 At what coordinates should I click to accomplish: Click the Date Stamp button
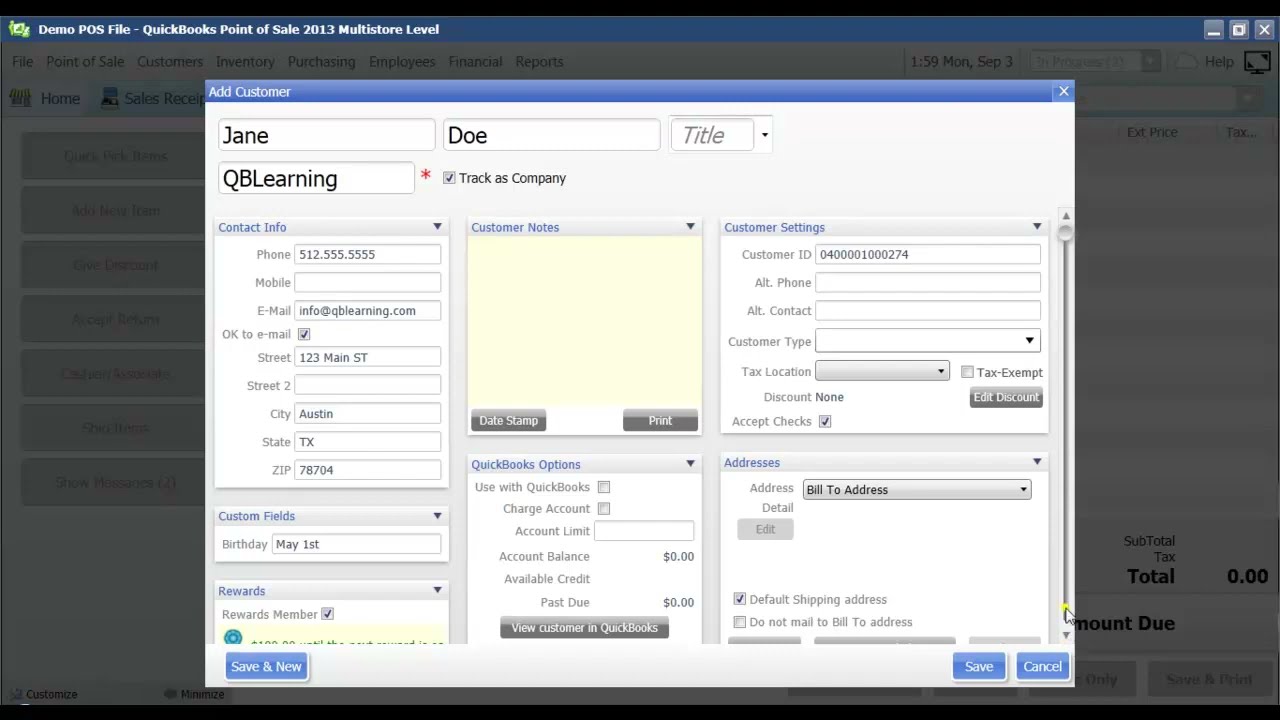[x=508, y=420]
